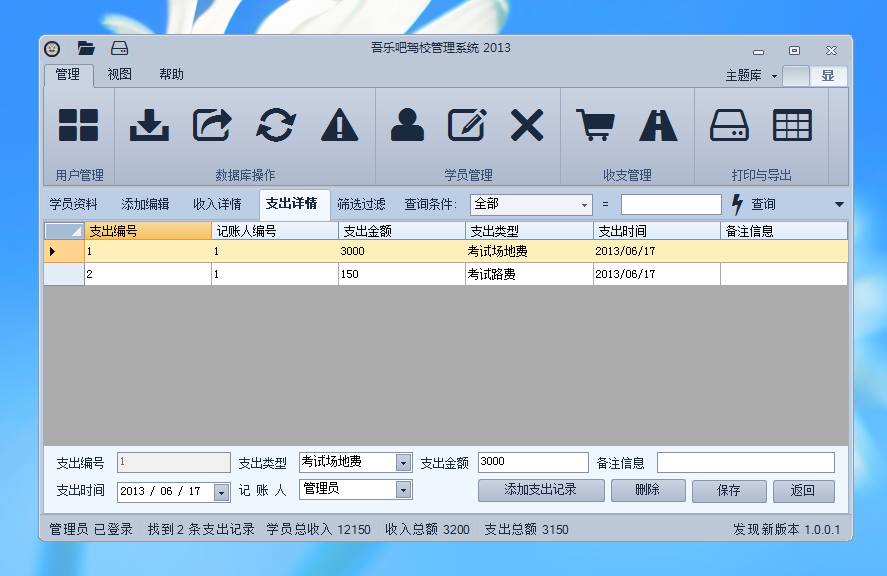Screen dimensions: 887x576
Task: Click the shopping cart income icon
Action: click(x=595, y=125)
